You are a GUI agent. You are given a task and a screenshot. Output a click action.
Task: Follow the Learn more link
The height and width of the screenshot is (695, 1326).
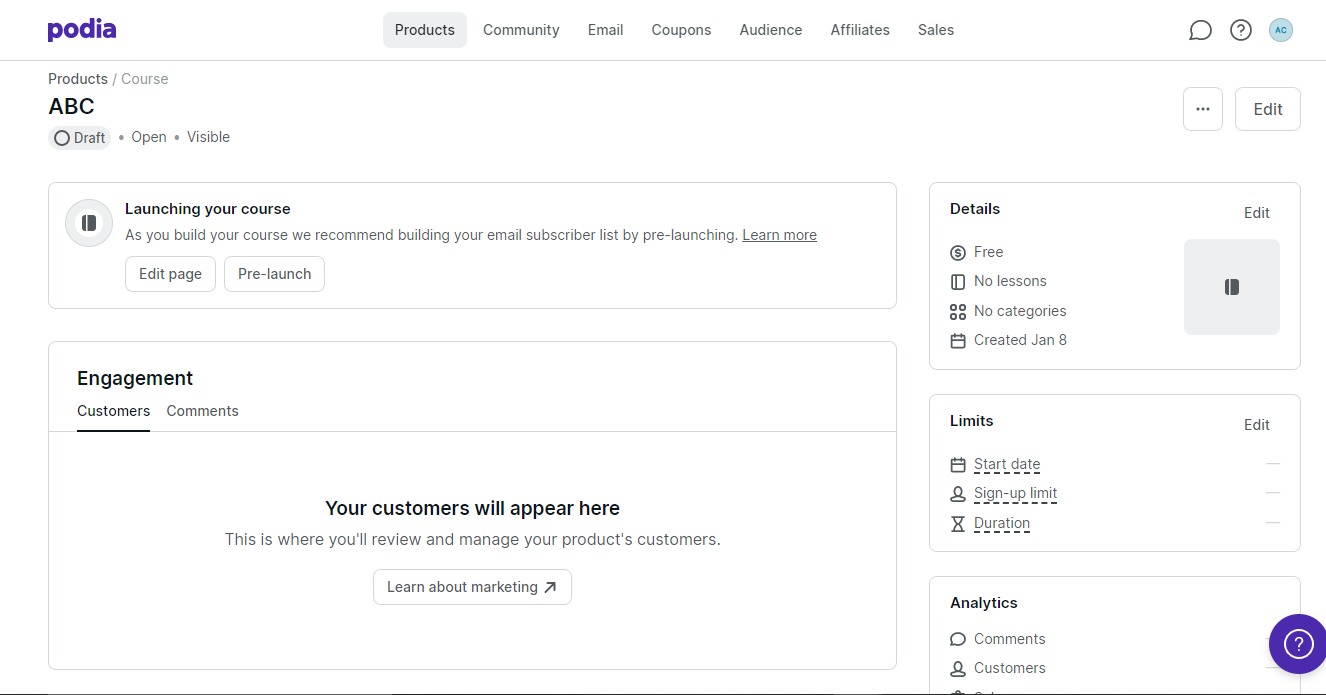point(779,235)
